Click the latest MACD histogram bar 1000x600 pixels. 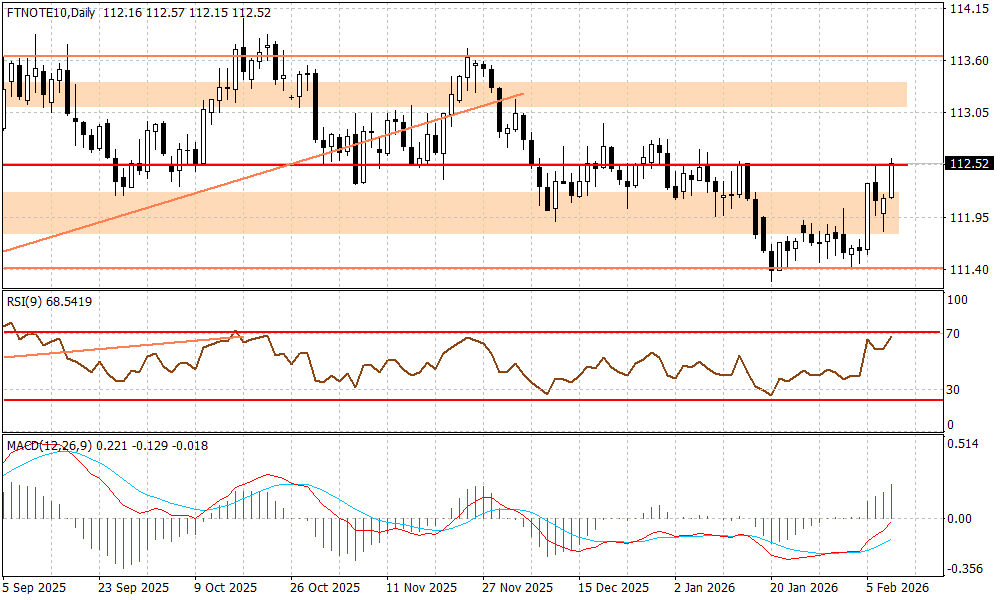tap(891, 501)
